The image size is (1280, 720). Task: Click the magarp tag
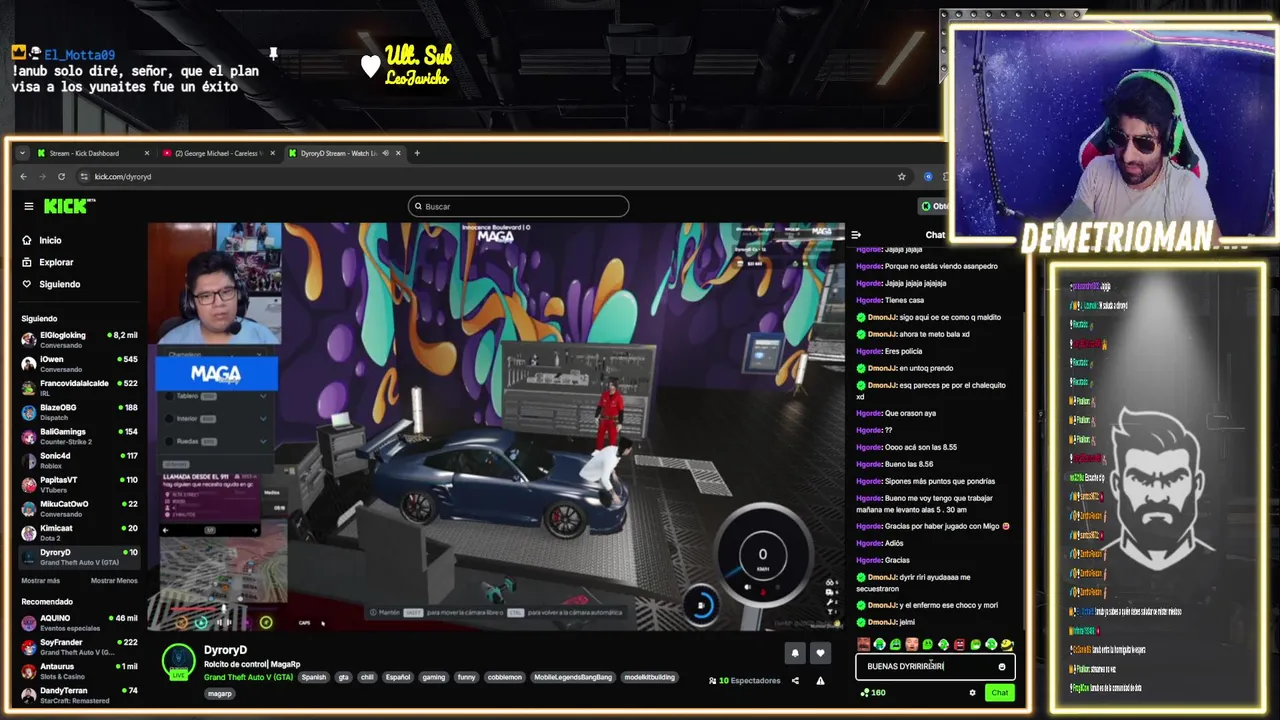tap(220, 693)
